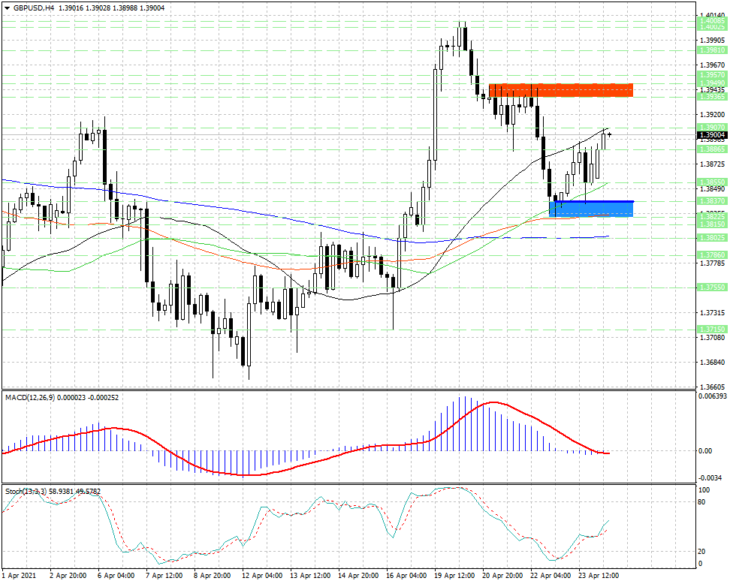This screenshot has width=730, height=584.
Task: Click the green 1.38865 price level label
Action: point(712,149)
